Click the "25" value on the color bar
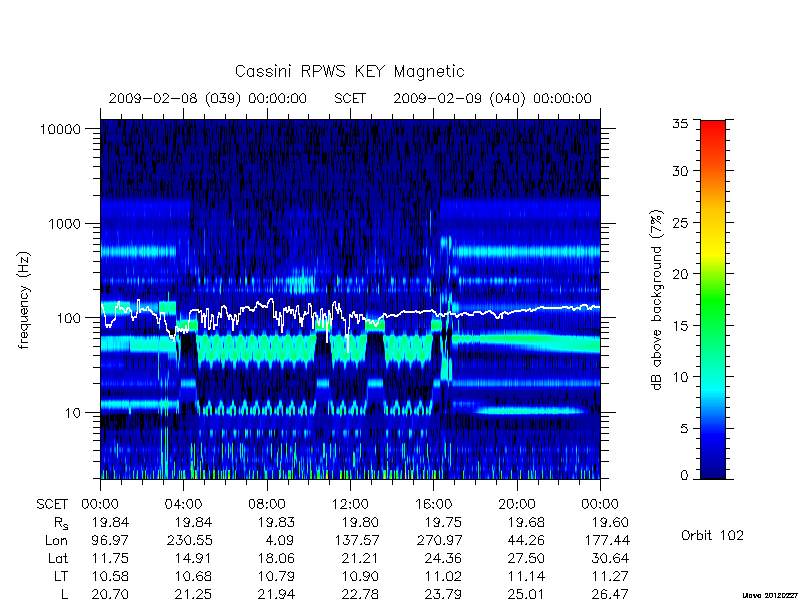 680,223
